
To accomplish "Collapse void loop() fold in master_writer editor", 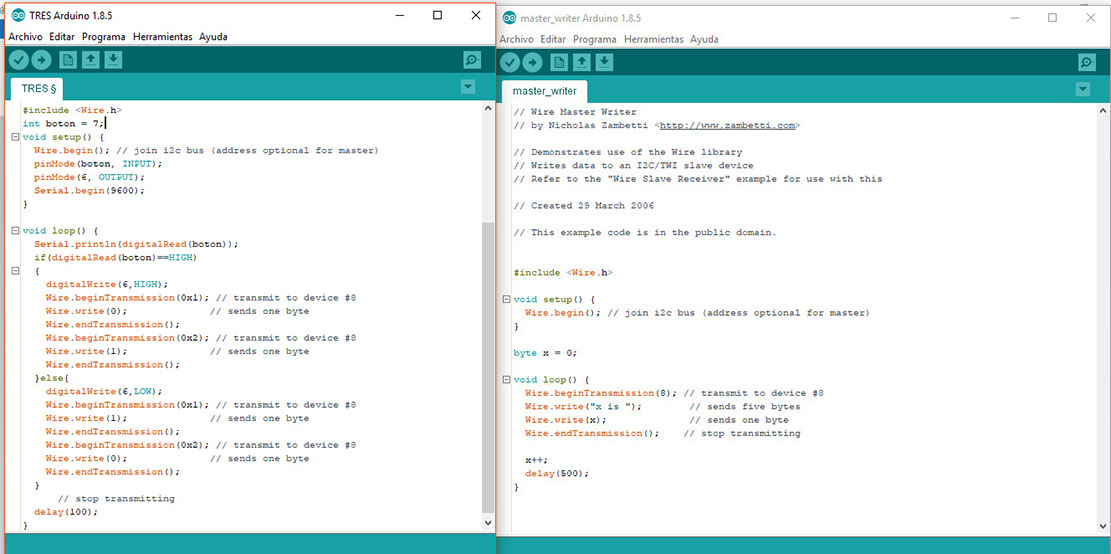I will (506, 380).
